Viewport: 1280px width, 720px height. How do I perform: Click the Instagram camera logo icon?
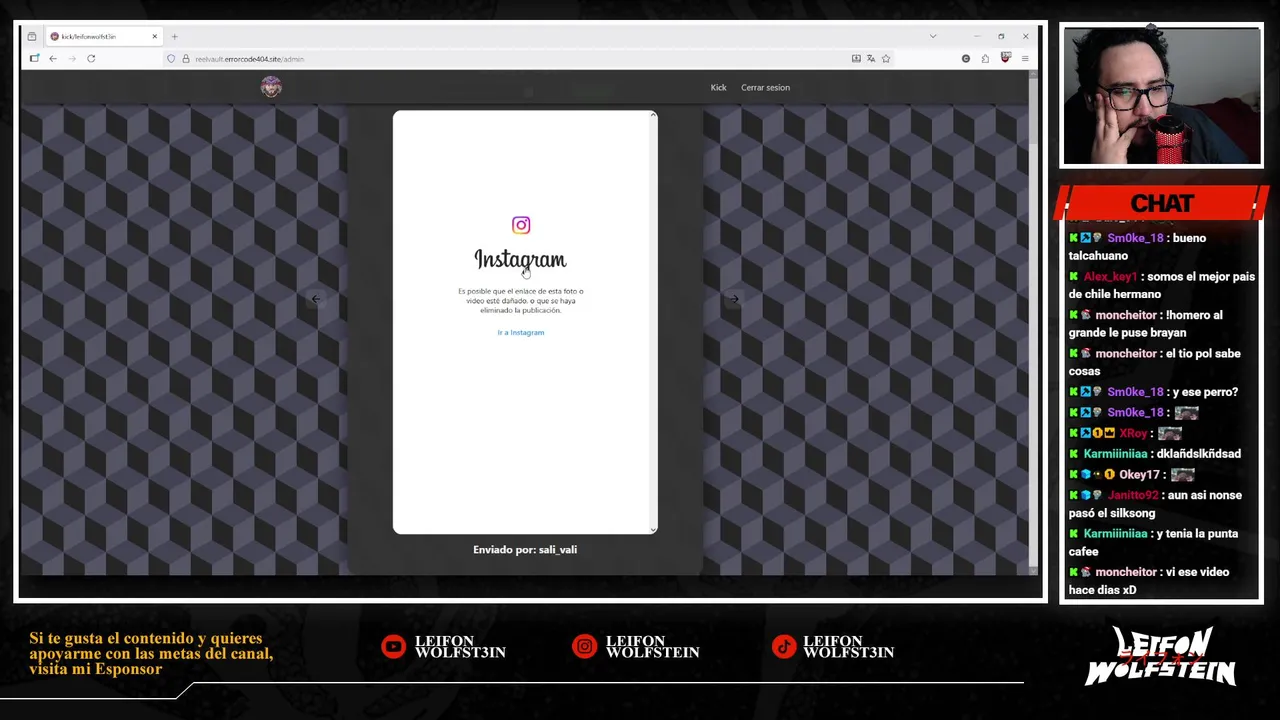coord(521,225)
